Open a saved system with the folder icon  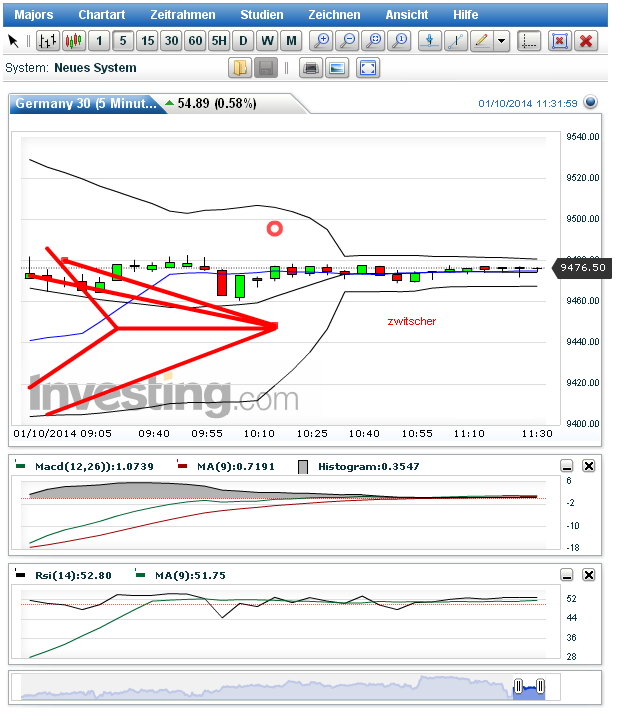(x=240, y=69)
